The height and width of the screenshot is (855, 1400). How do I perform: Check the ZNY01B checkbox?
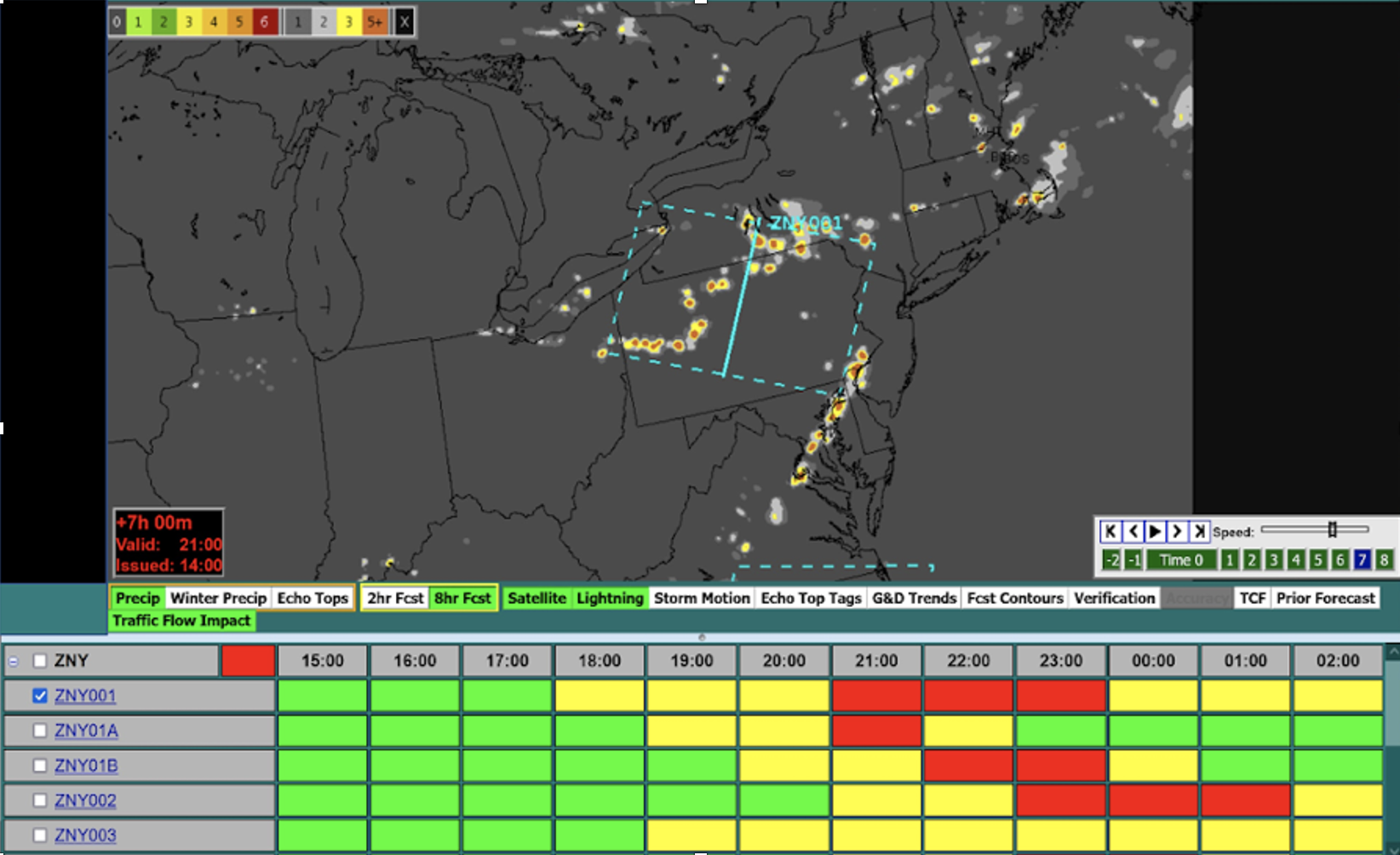point(39,766)
